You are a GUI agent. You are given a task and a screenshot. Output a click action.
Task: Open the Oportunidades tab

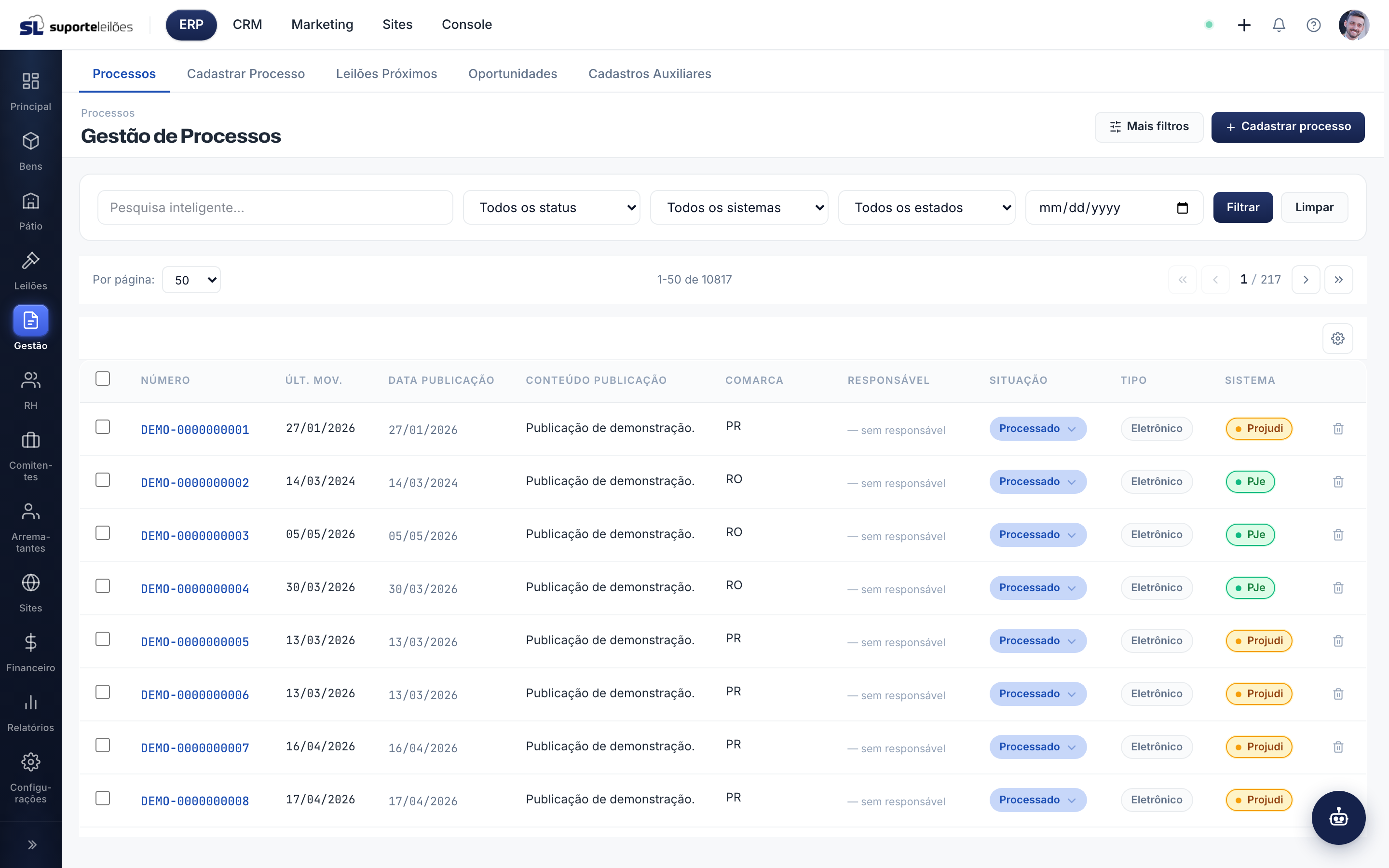point(513,74)
